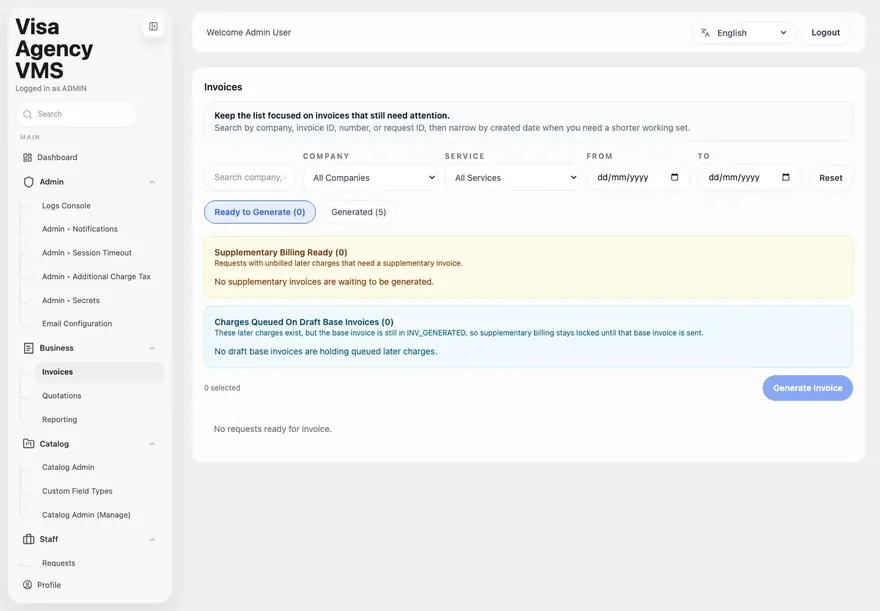Open Quotations page
Screen dimensions: 880x611
coord(62,396)
